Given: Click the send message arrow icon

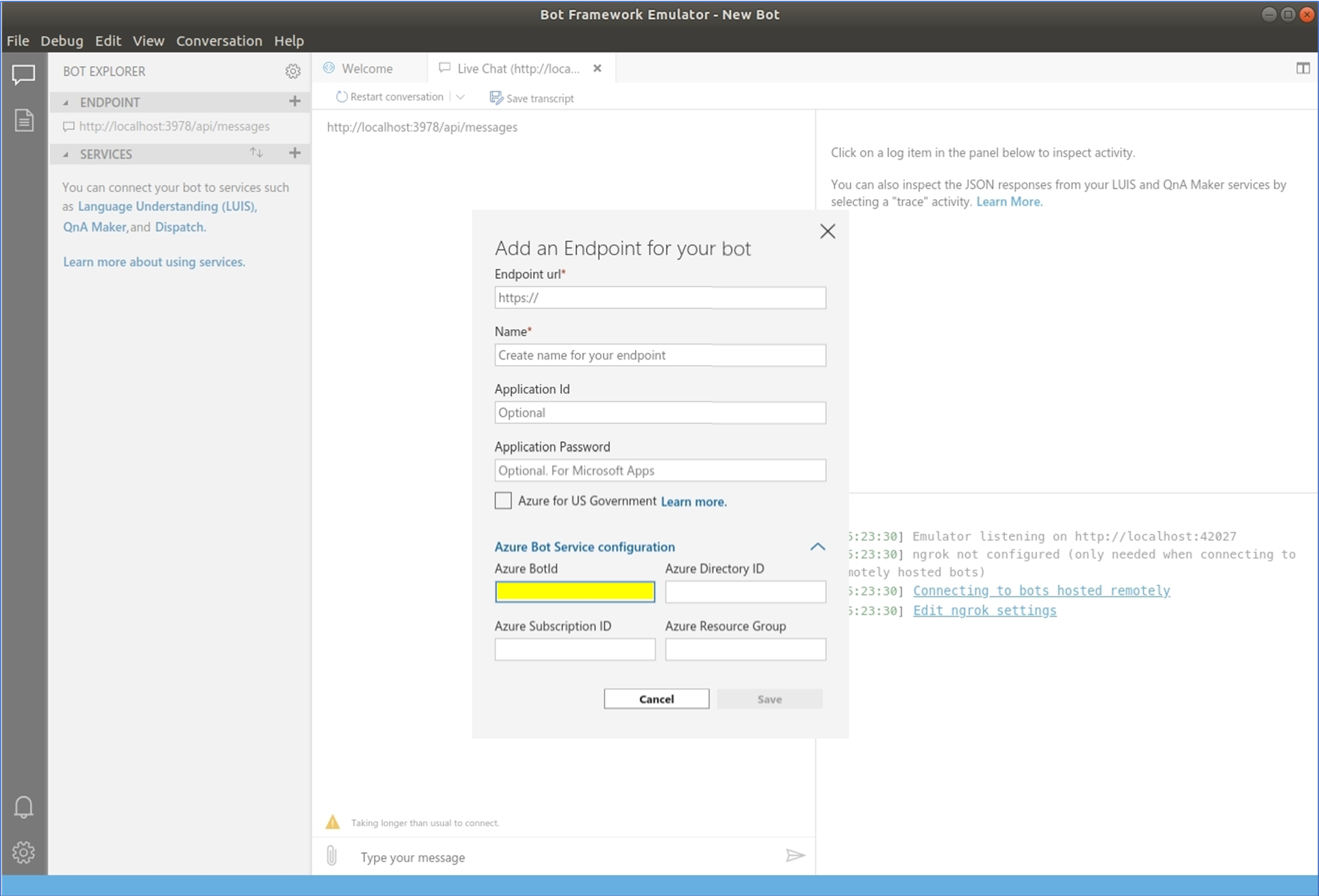Looking at the screenshot, I should [795, 855].
